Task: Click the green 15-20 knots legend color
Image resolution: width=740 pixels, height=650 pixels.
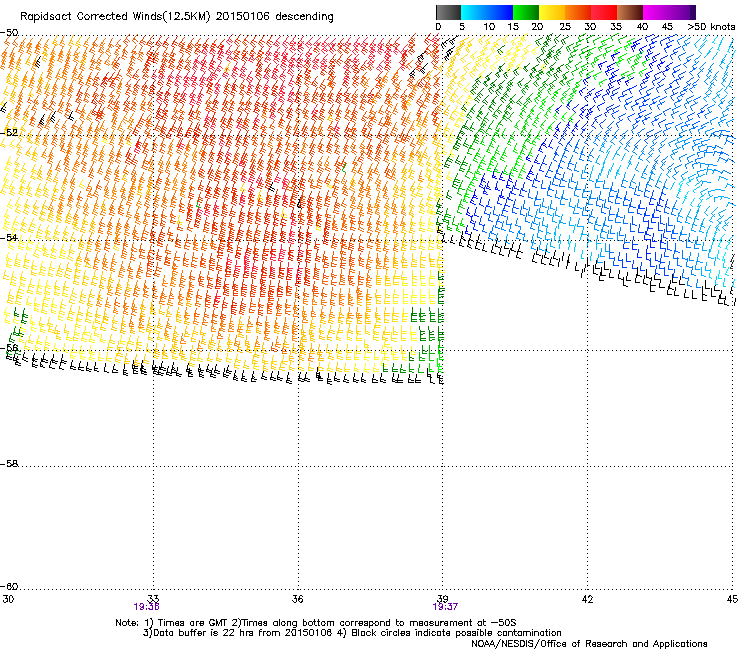Action: (x=526, y=12)
